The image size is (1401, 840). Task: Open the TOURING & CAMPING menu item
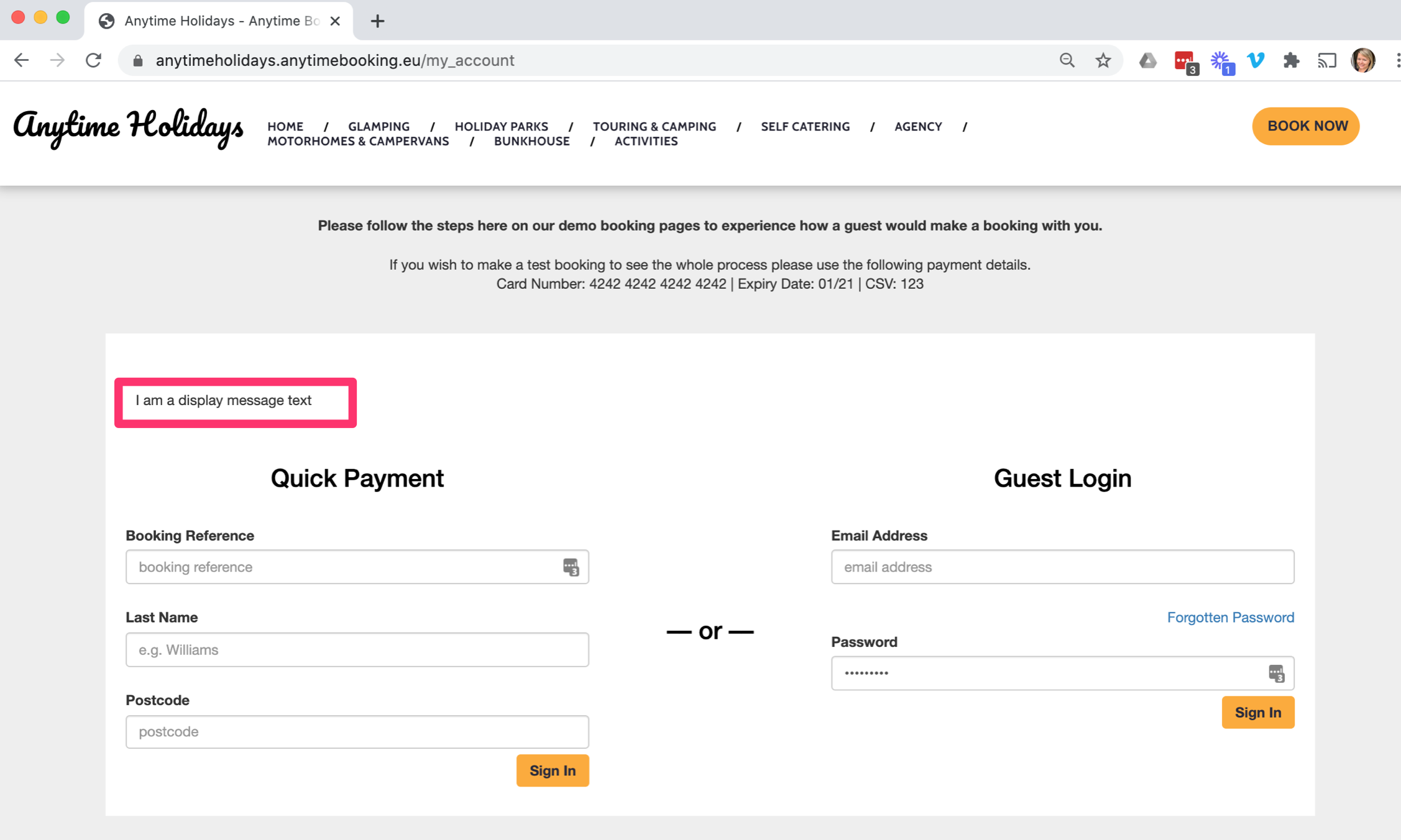[x=654, y=126]
